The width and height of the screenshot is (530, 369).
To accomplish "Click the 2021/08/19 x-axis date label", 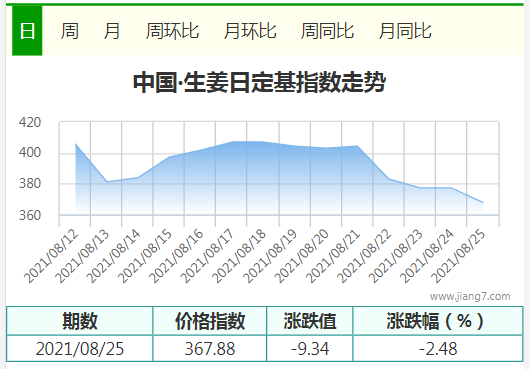I will (x=270, y=256).
